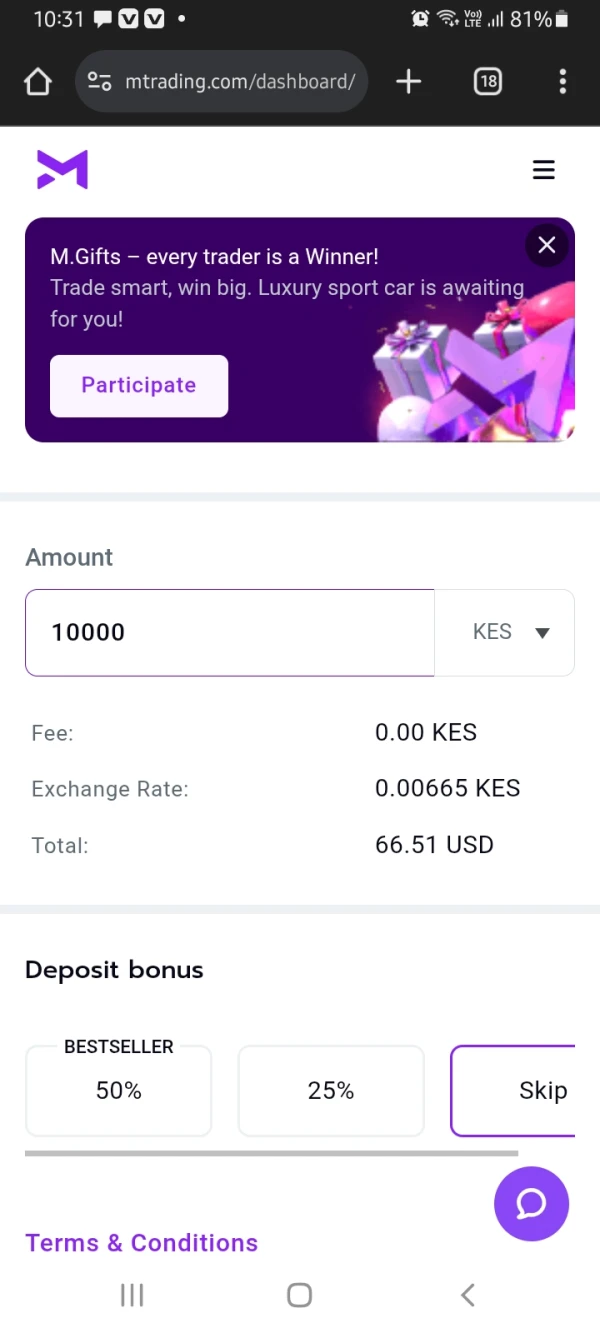The width and height of the screenshot is (600, 1333).
Task: Open the browser three-dot menu
Action: 563,81
